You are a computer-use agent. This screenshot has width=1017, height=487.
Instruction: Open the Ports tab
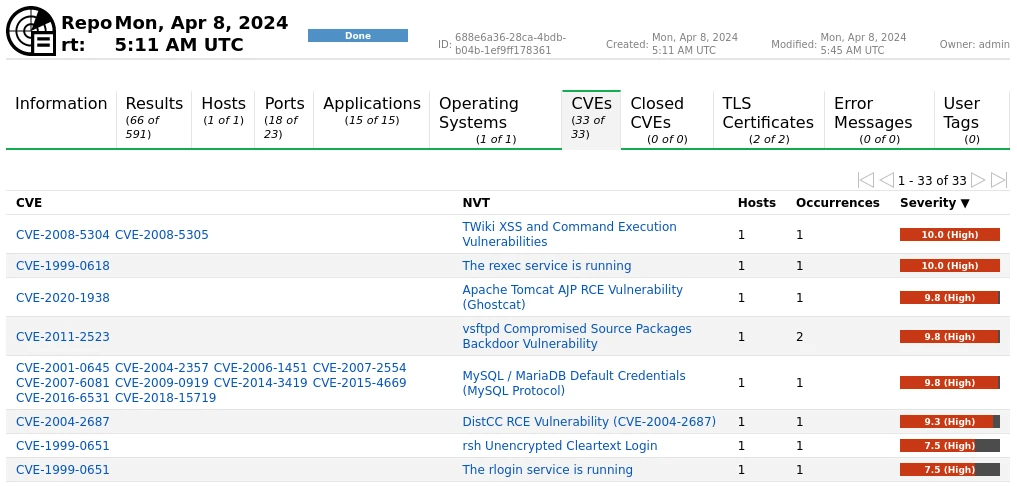[x=284, y=118]
